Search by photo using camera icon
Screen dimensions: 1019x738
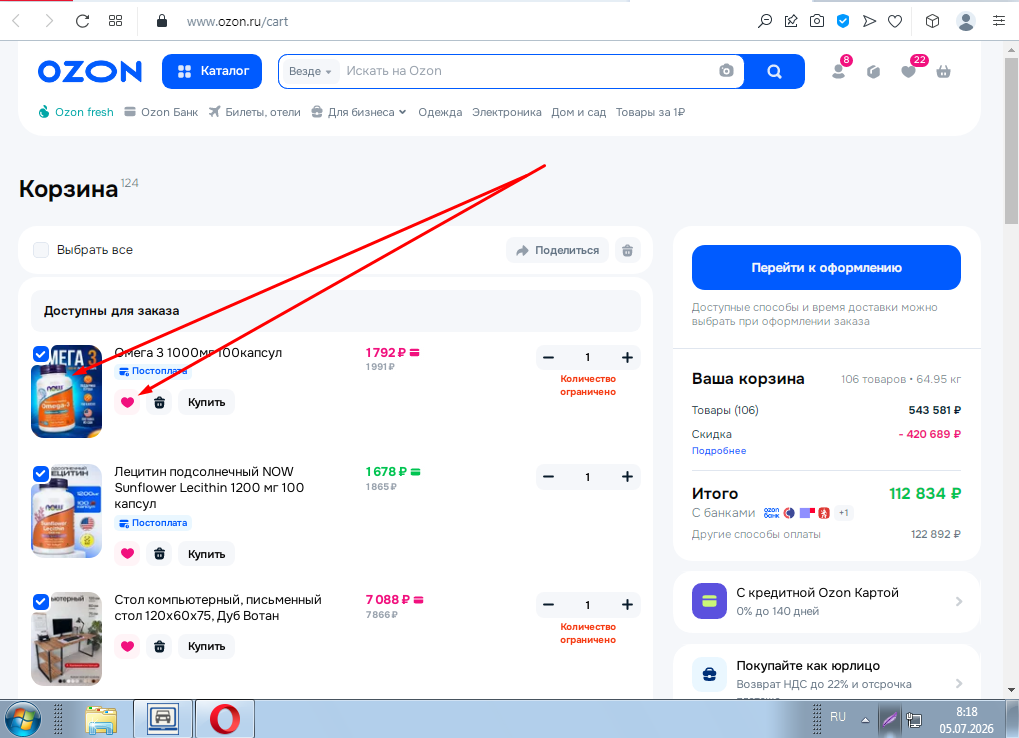coord(726,71)
